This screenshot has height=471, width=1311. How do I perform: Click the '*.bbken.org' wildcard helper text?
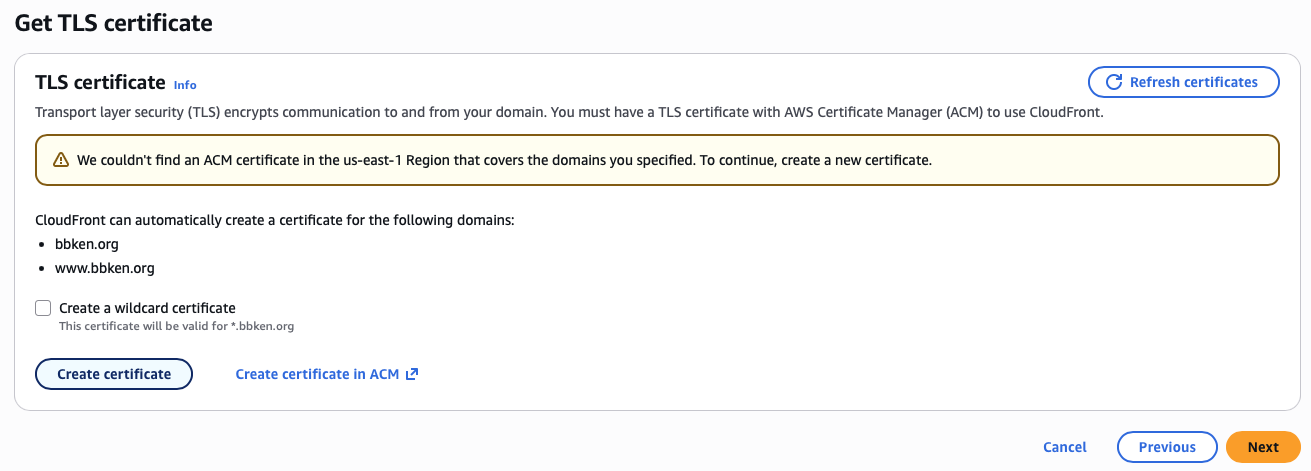coord(176,326)
